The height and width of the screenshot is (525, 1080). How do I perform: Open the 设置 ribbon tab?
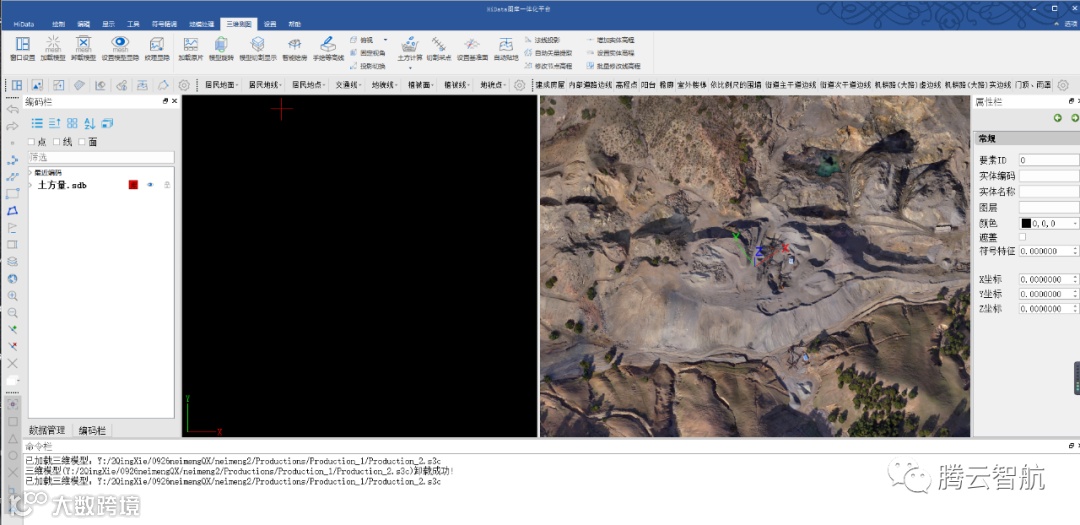pyautogui.click(x=270, y=24)
